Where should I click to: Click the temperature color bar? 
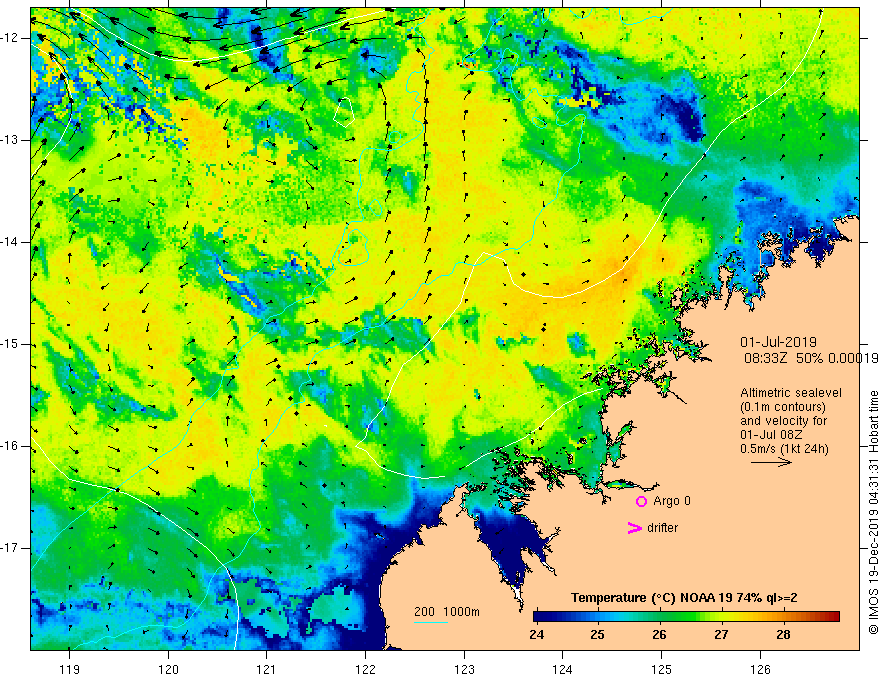(686, 616)
